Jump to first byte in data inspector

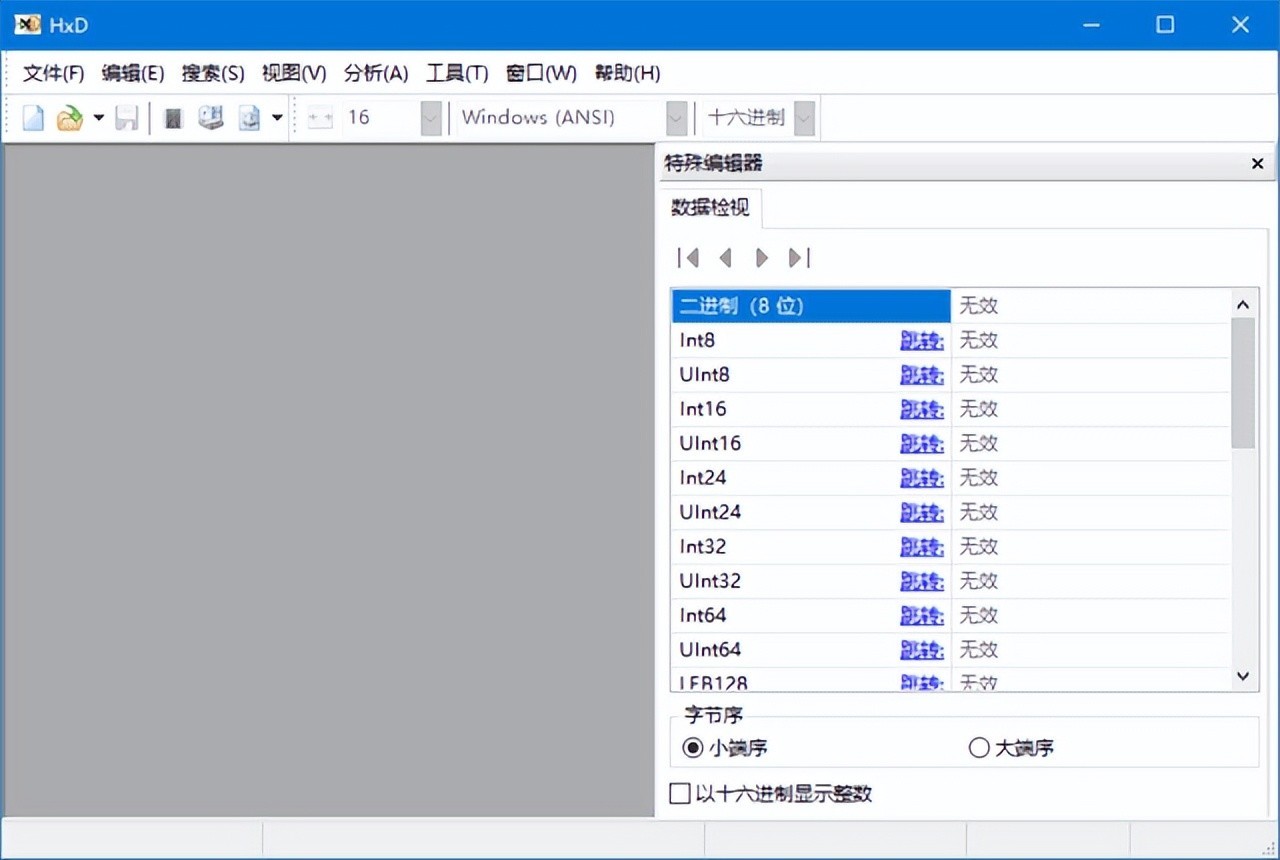click(688, 258)
